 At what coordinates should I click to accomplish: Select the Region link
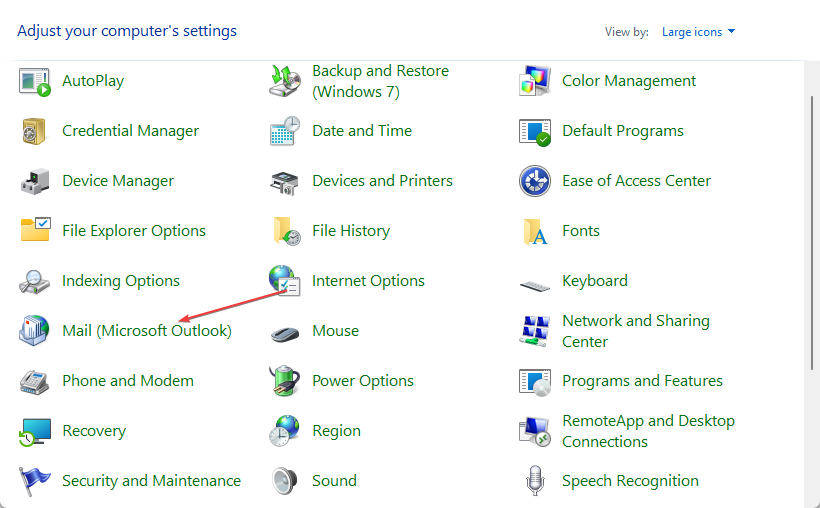pyautogui.click(x=336, y=431)
